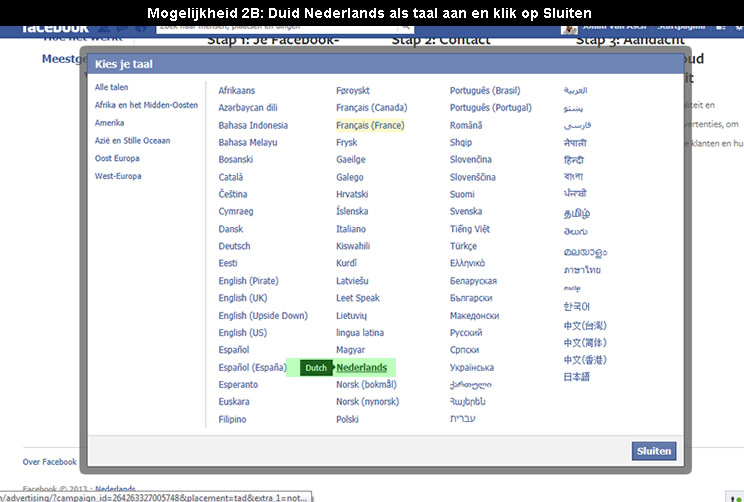Filter by Afrika en het Midden-Oosten
This screenshot has width=744, height=502.
[x=146, y=105]
